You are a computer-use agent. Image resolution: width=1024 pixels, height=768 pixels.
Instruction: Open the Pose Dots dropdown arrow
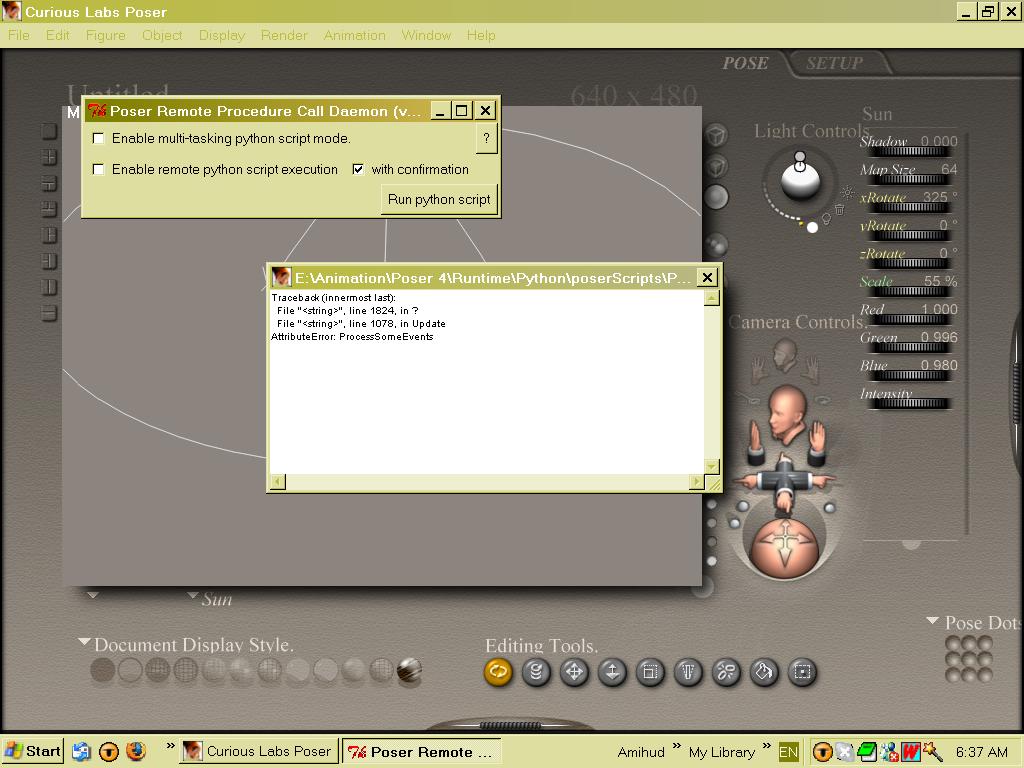click(932, 621)
